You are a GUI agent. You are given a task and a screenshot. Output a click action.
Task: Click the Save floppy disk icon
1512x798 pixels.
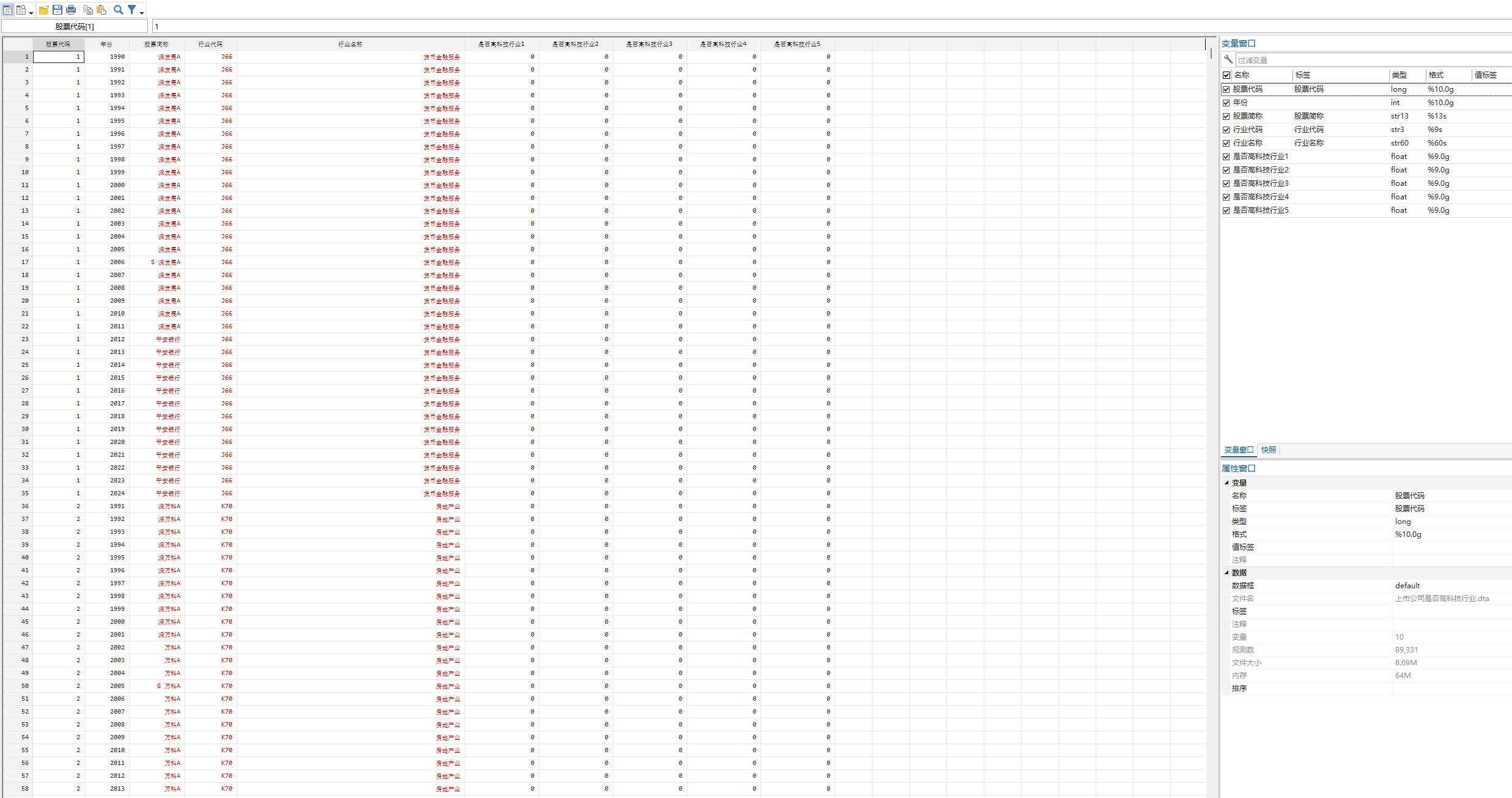57,10
